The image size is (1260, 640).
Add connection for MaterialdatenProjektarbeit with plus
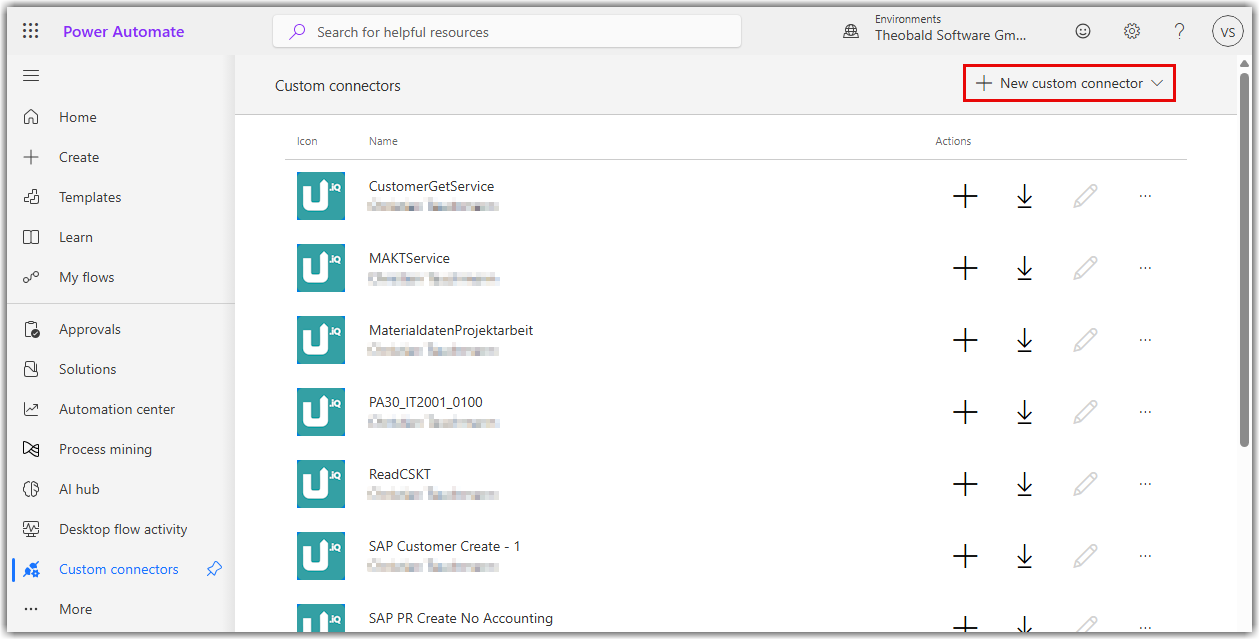pos(965,340)
